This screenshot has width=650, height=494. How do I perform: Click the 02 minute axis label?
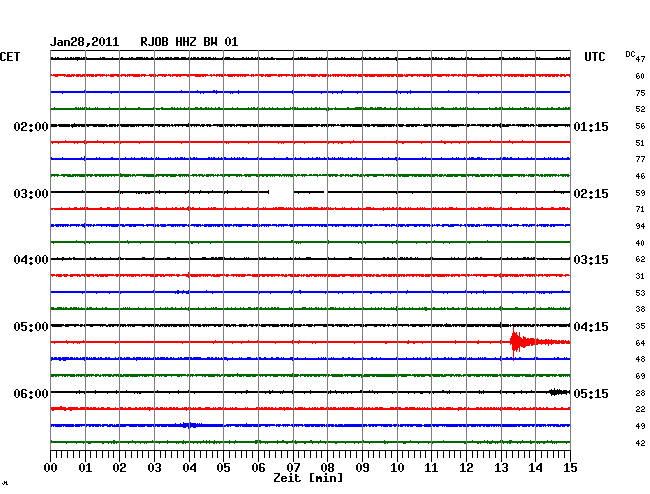tap(119, 468)
